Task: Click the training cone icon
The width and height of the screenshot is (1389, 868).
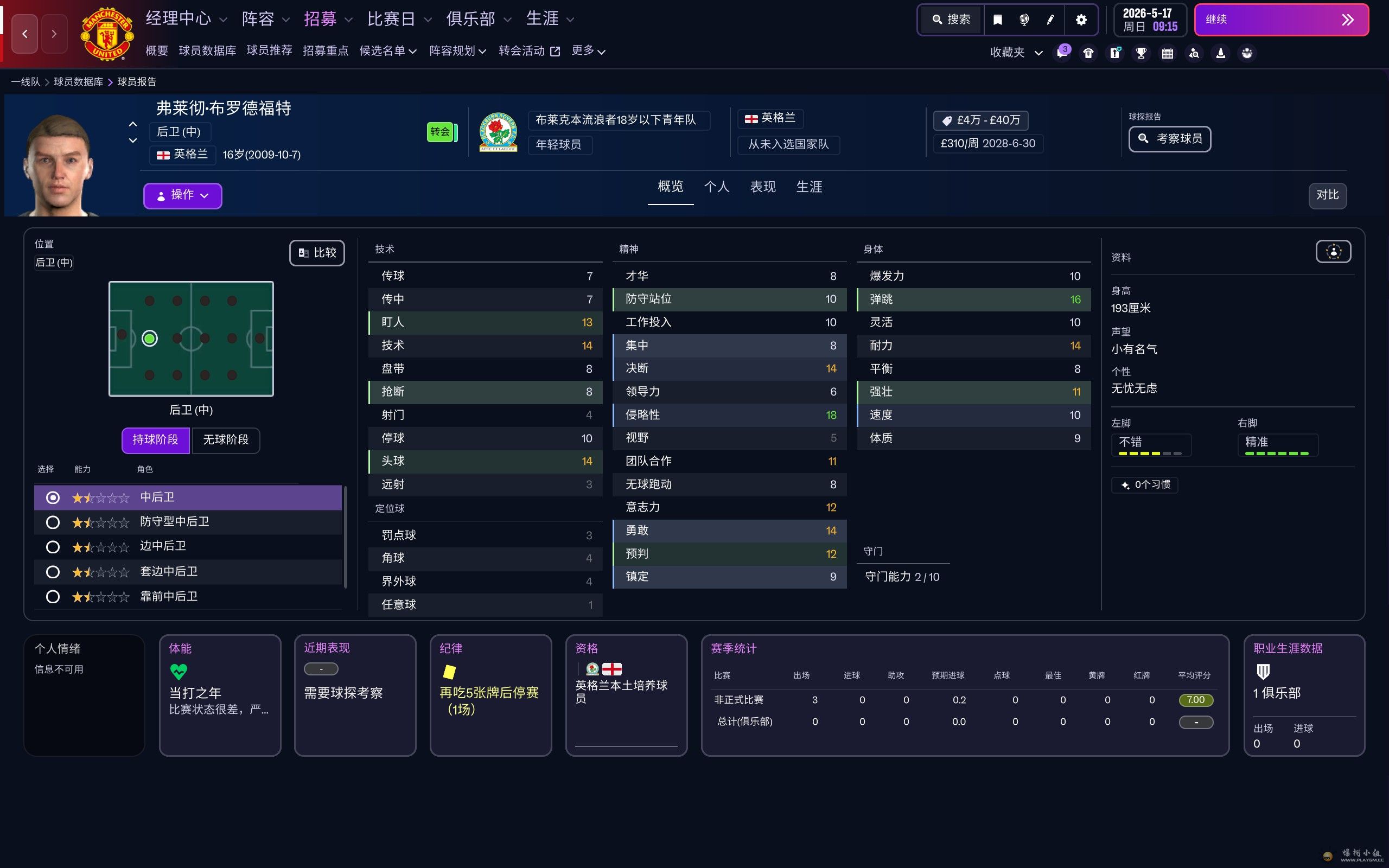Action: click(x=1220, y=53)
